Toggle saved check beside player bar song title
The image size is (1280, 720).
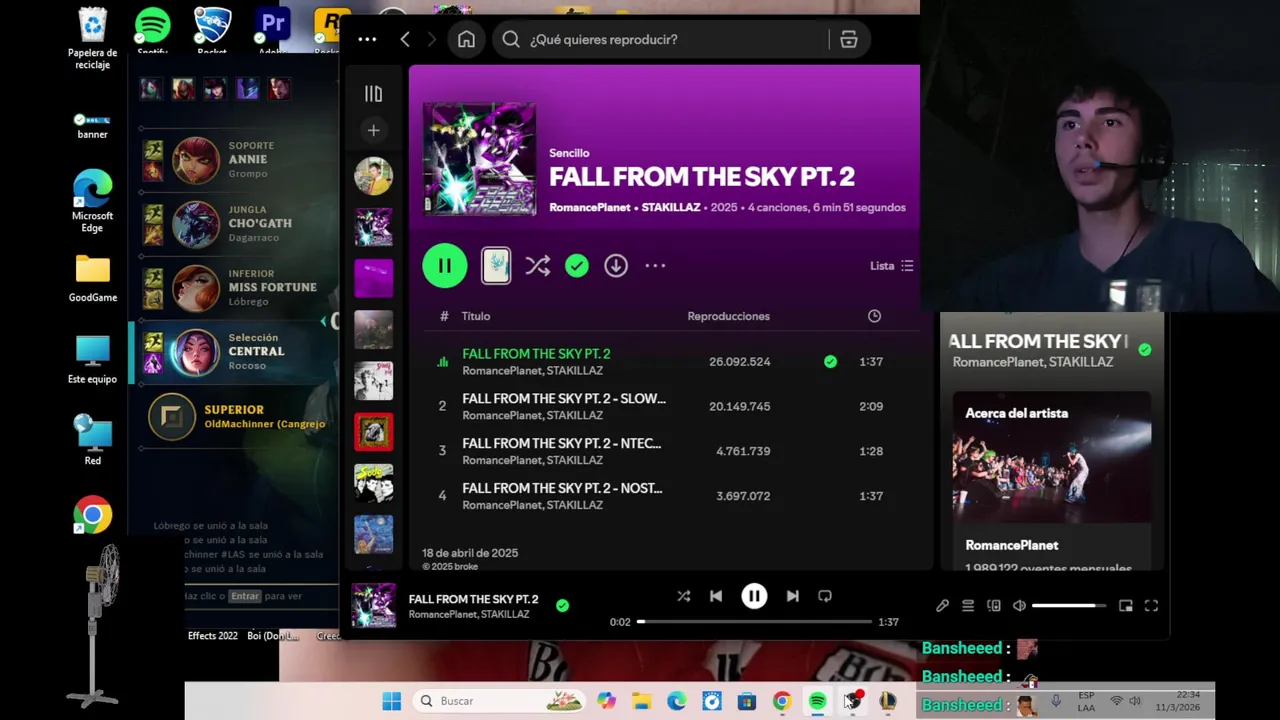pyautogui.click(x=562, y=605)
